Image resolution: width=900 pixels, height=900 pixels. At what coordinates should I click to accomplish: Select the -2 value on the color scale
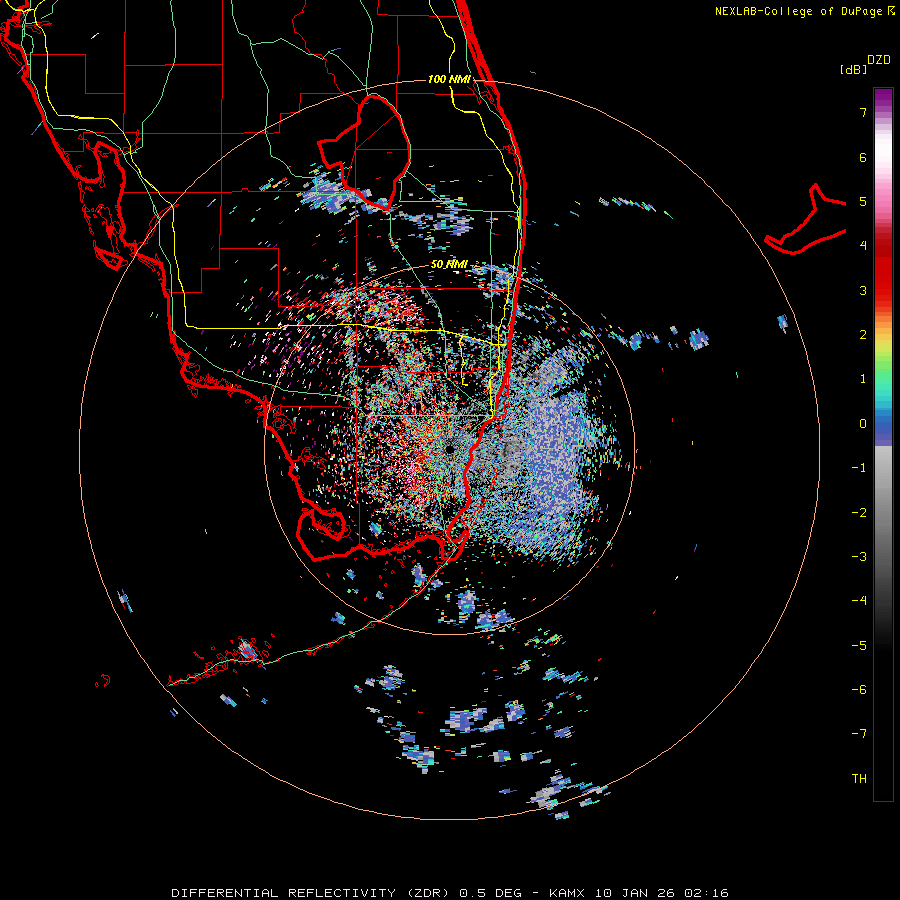[859, 513]
